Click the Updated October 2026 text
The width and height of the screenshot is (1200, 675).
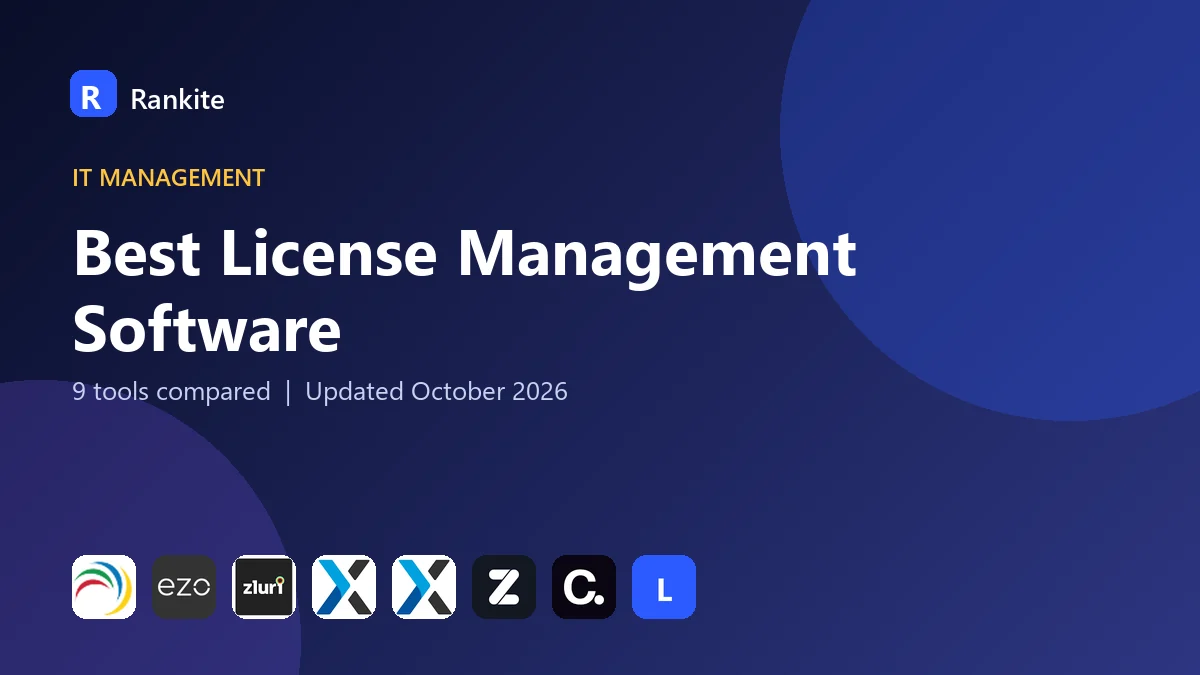pos(436,391)
